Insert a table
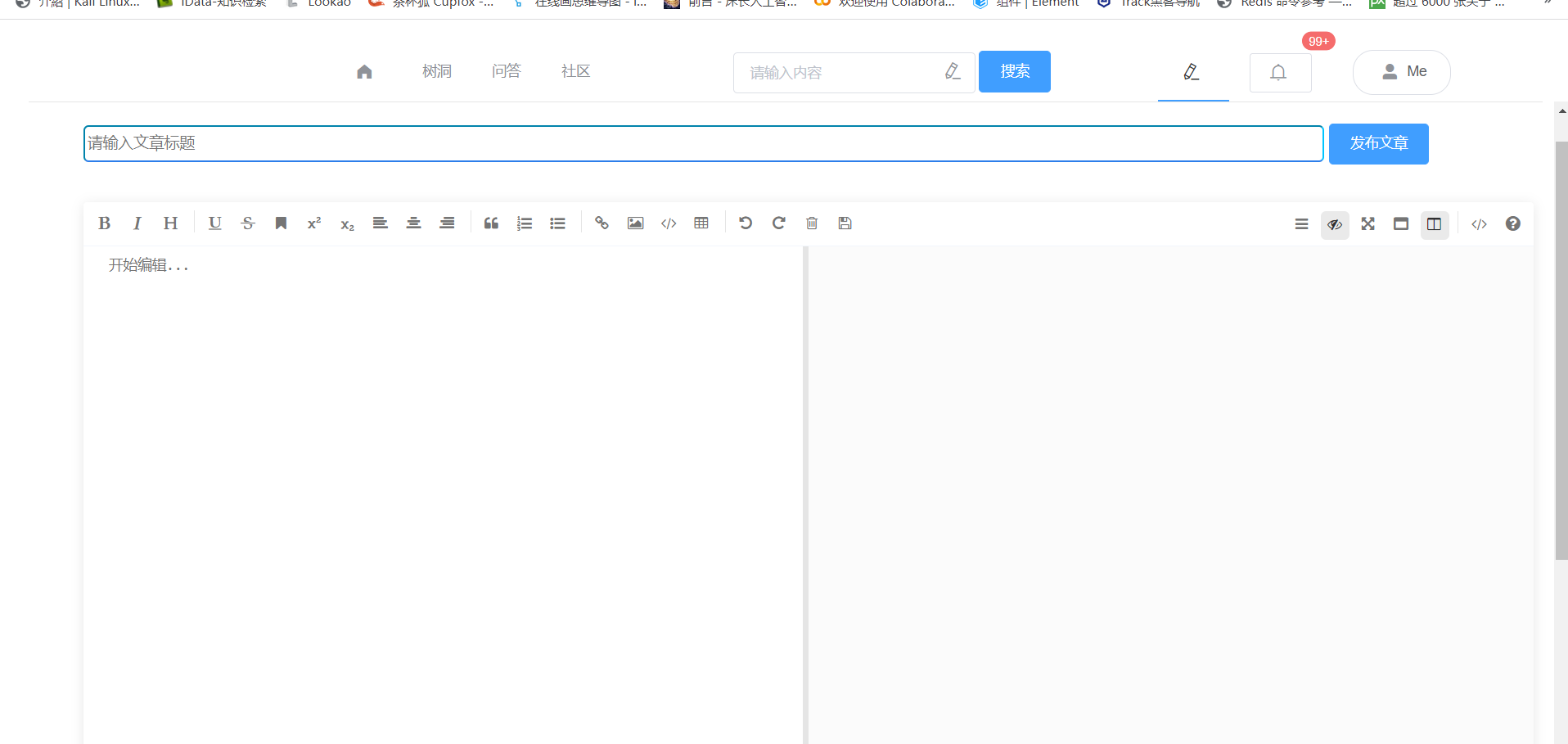 [x=701, y=223]
